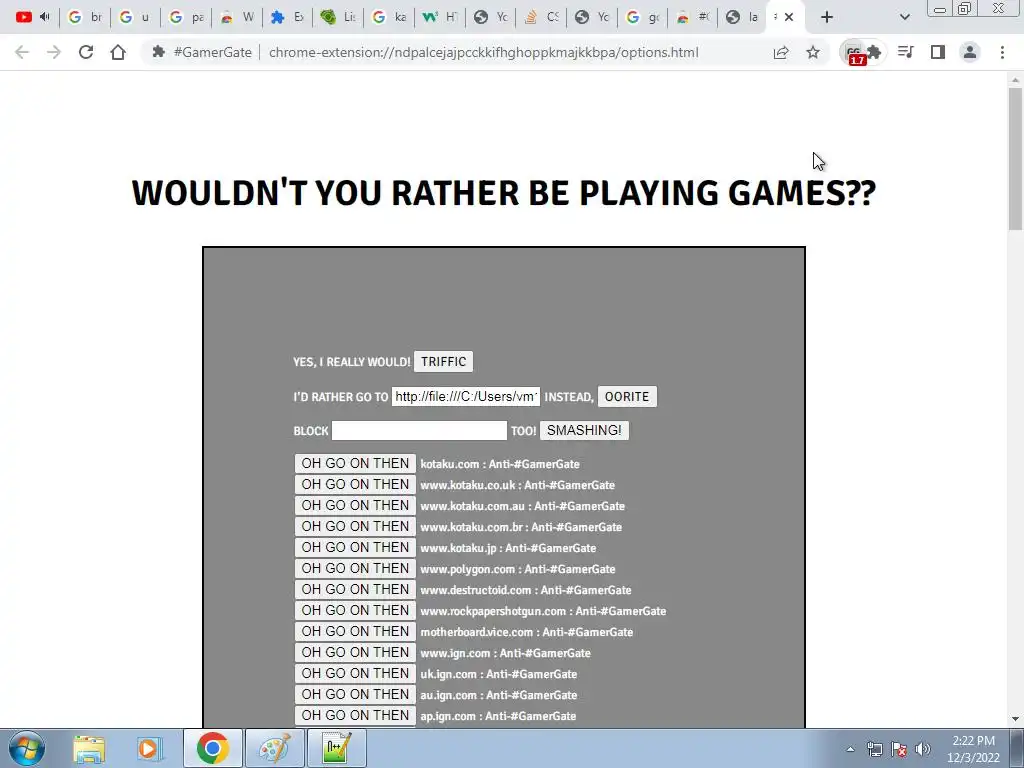This screenshot has width=1024, height=768.
Task: Click the address bar URL text
Action: 483,52
